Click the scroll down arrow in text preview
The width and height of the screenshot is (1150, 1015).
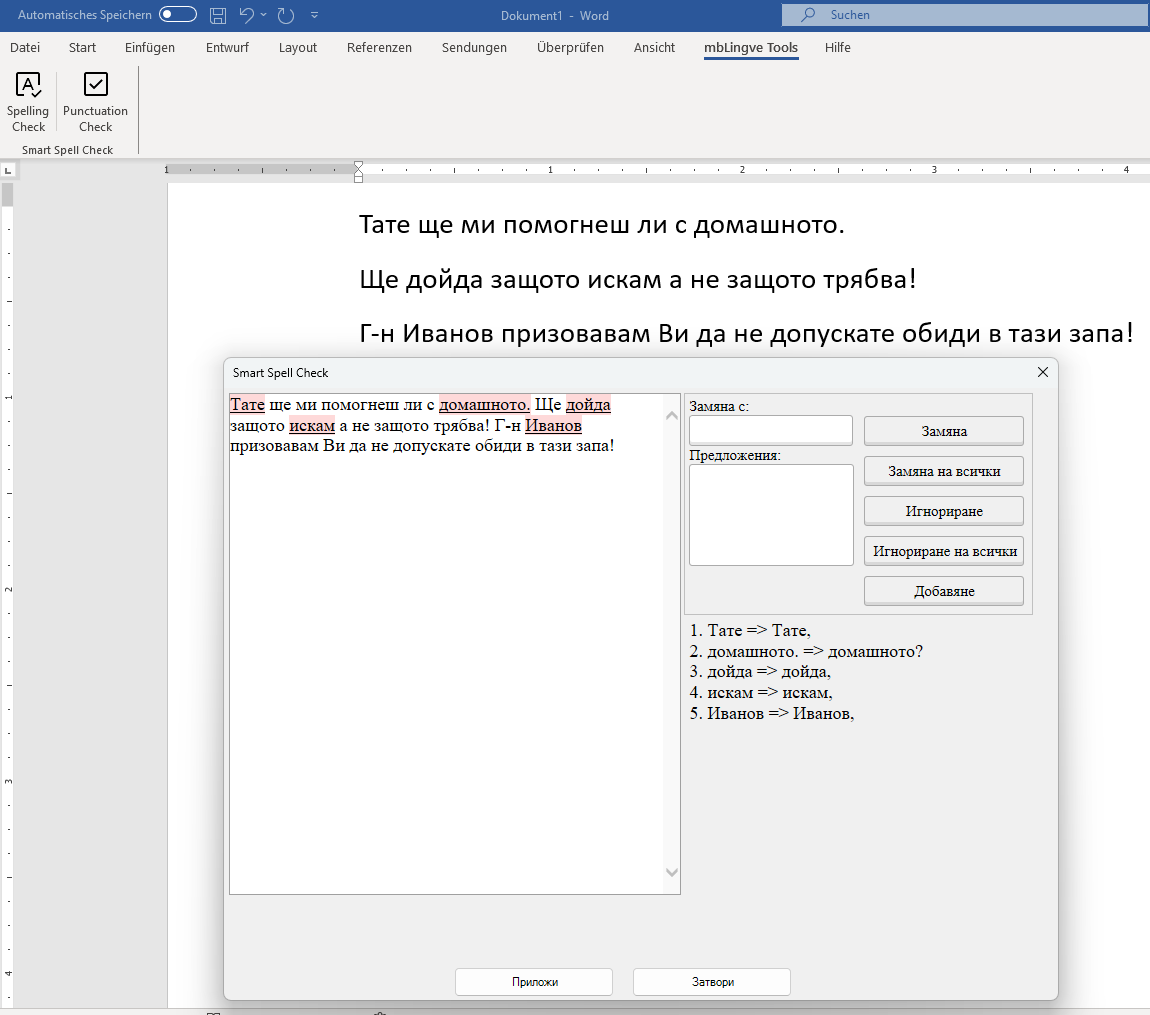point(672,872)
